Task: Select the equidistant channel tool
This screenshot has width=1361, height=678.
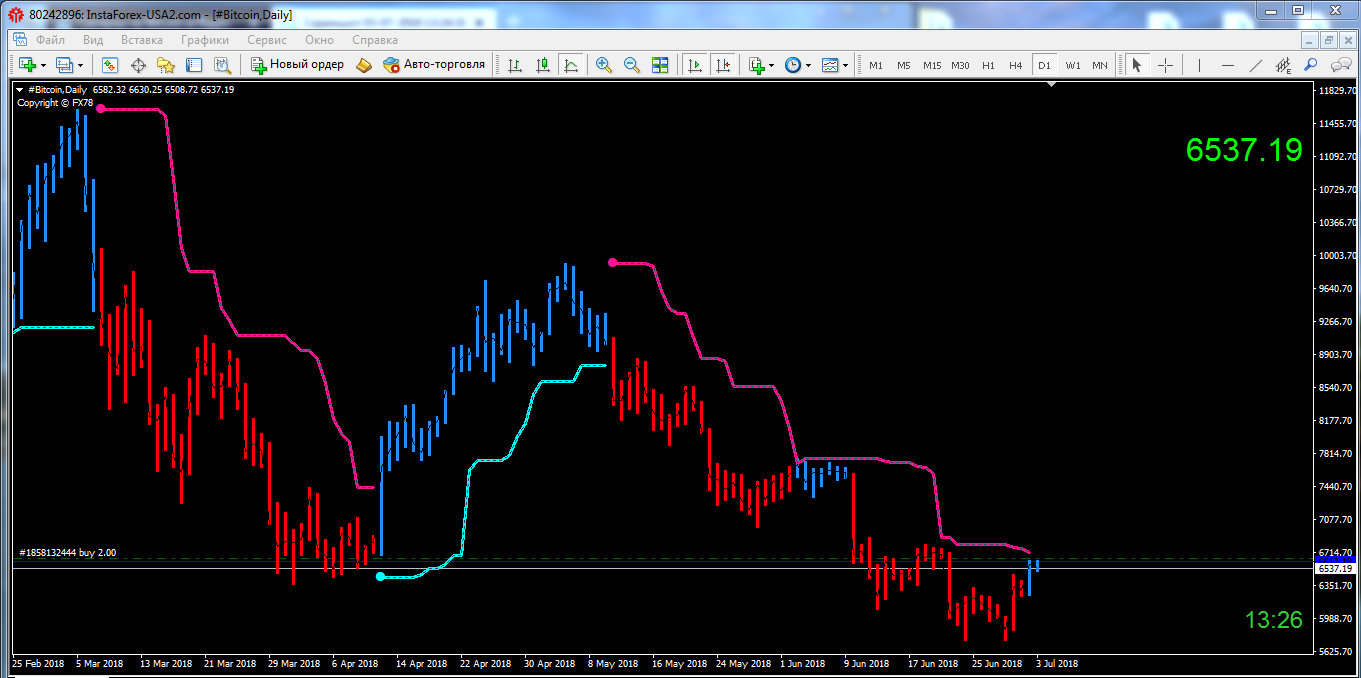Action: point(1284,65)
